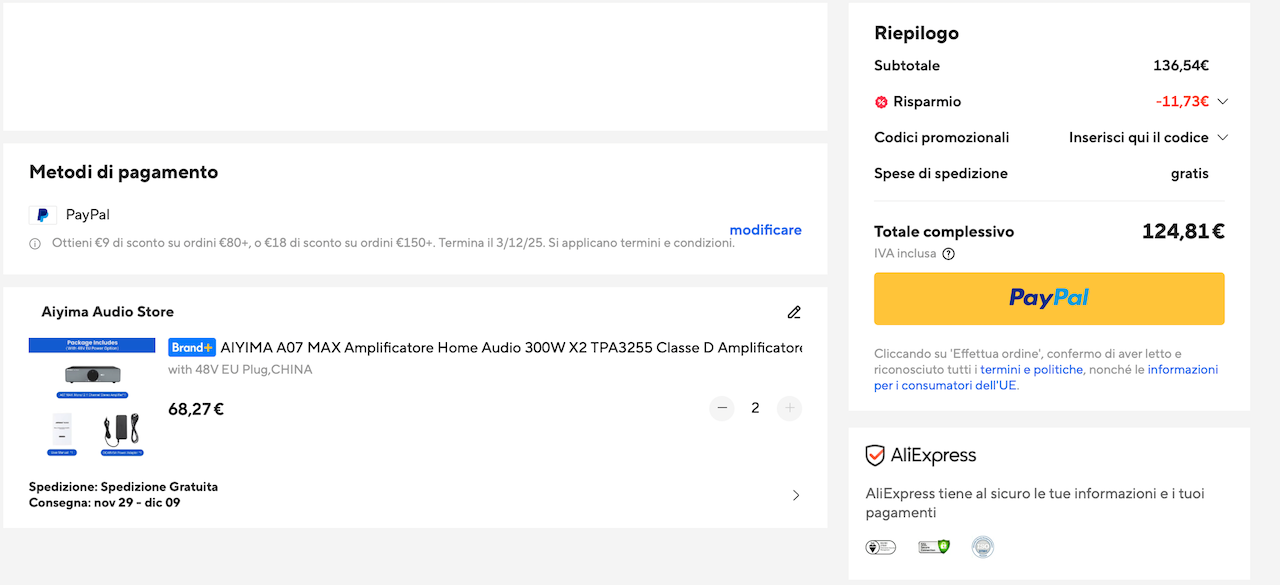
Task: Open the EU consumer information link
Action: [x=1182, y=370]
